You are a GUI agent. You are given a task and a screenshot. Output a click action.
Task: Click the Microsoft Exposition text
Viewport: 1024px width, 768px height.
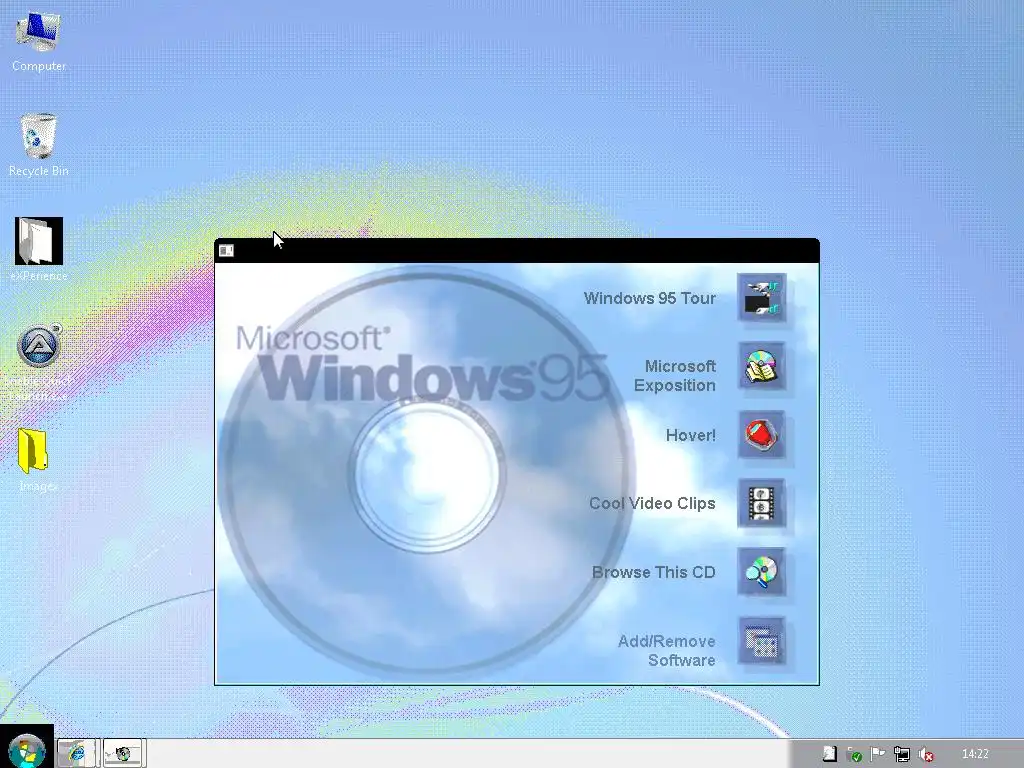coord(675,376)
